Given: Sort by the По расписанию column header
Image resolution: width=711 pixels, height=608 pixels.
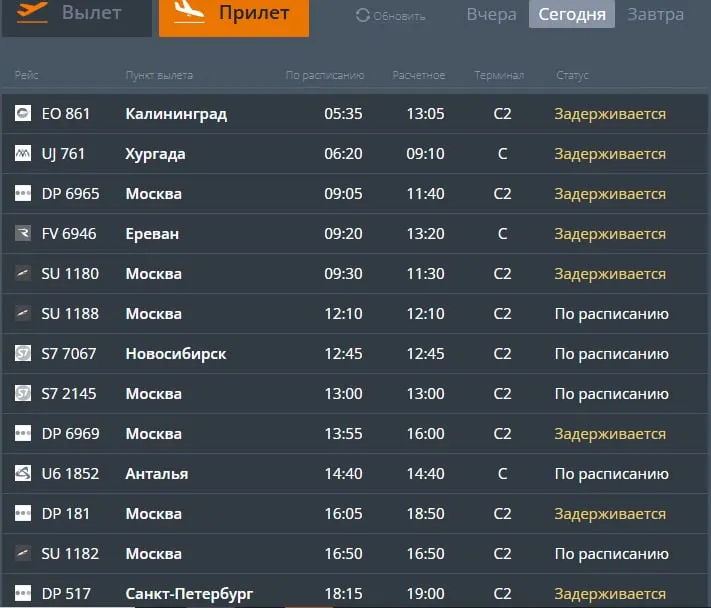Looking at the screenshot, I should [325, 75].
